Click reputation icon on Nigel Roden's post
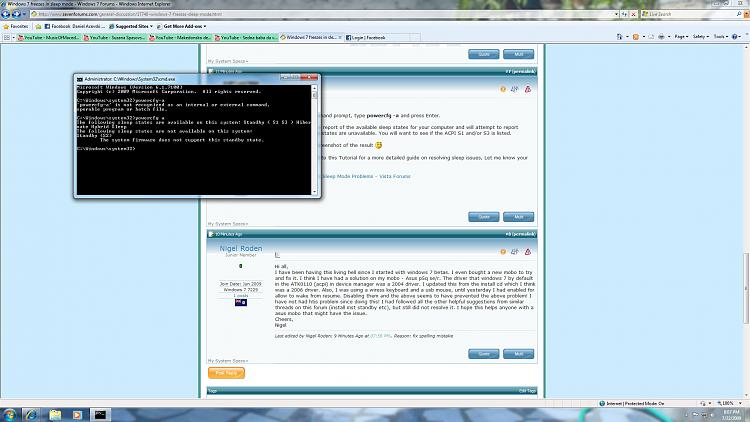This screenshot has height=422, width=750. click(503, 252)
